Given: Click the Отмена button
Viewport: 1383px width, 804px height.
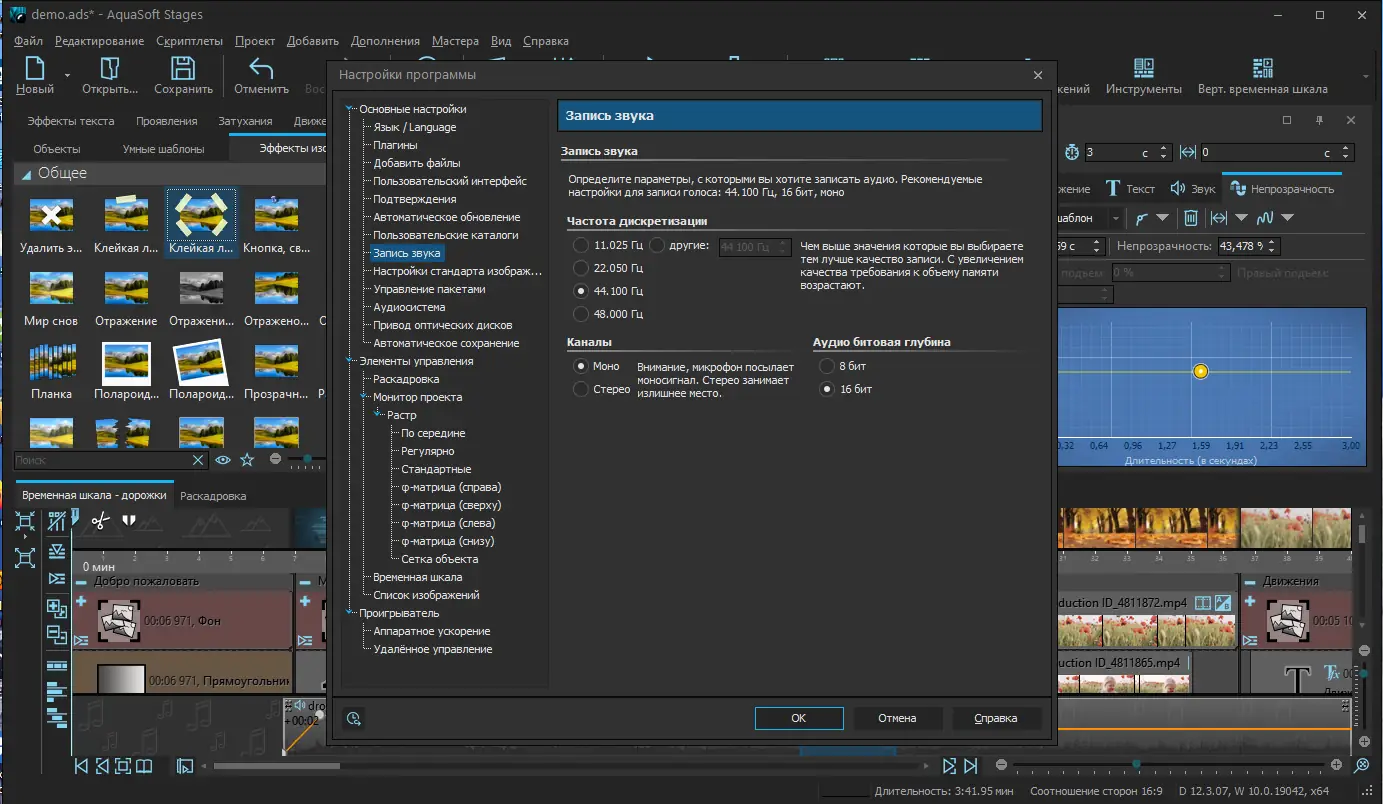Looking at the screenshot, I should [x=897, y=718].
